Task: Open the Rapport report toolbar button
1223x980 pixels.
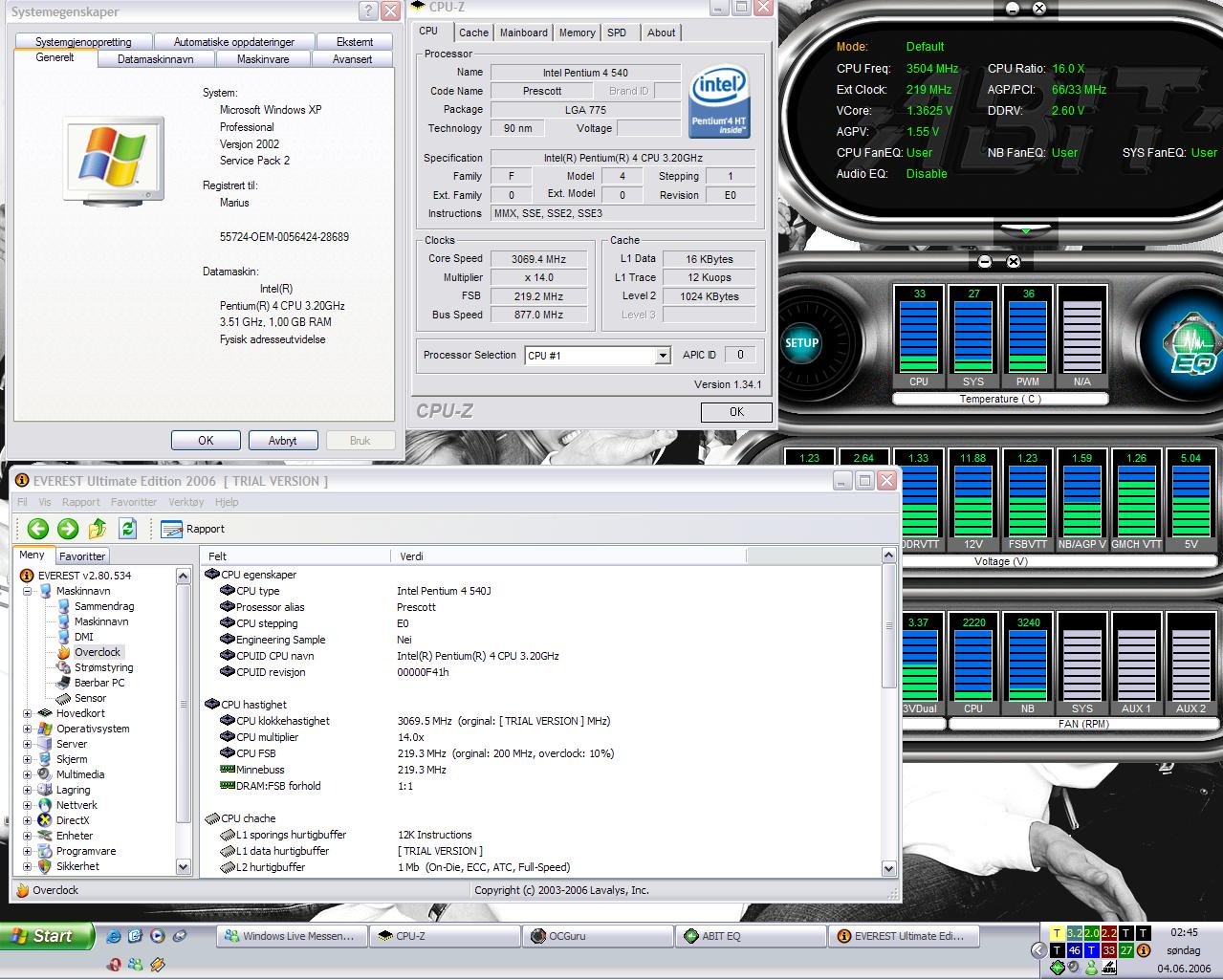Action: pyautogui.click(x=193, y=529)
